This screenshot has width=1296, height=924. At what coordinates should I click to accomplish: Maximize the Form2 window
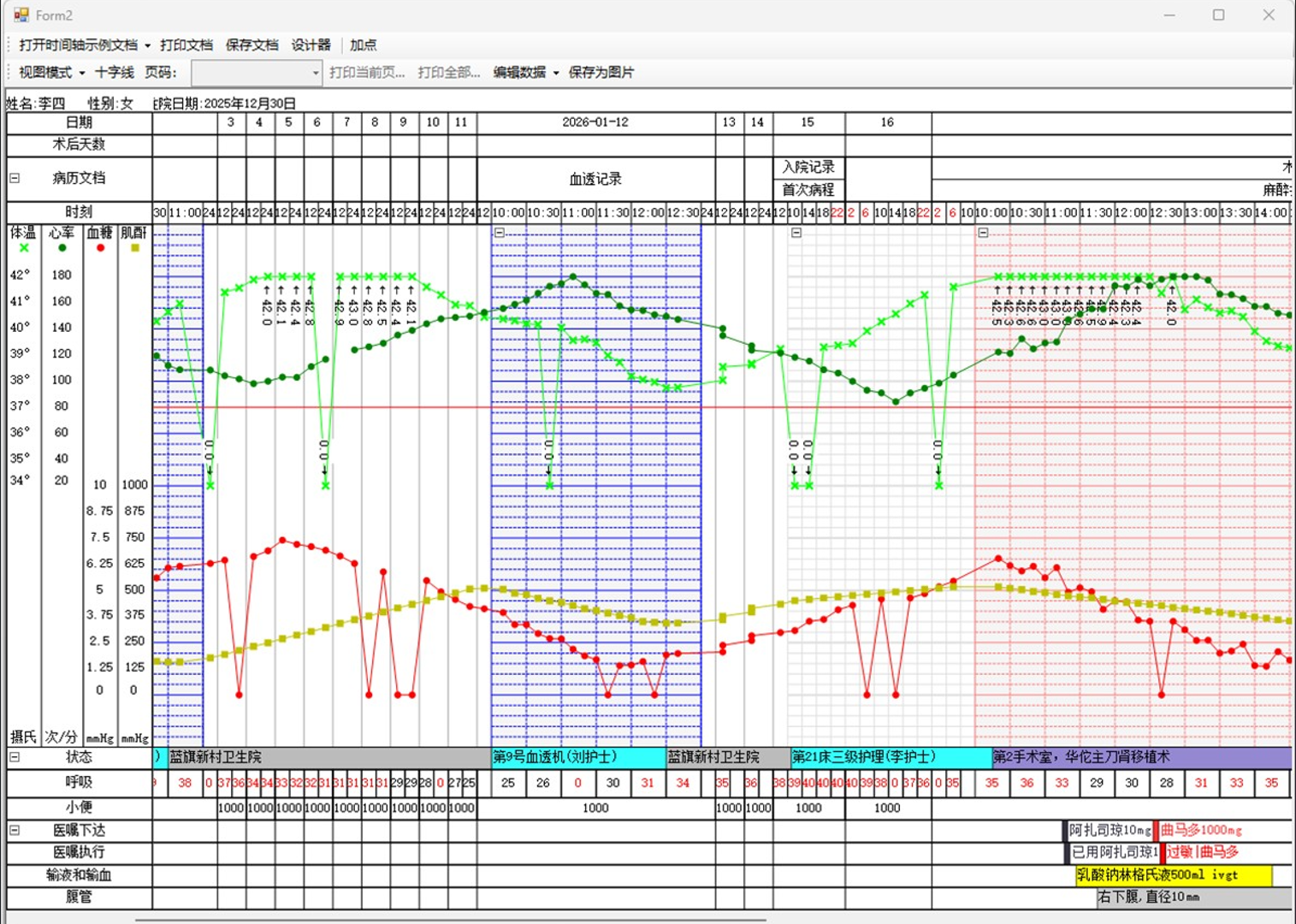pos(1218,15)
